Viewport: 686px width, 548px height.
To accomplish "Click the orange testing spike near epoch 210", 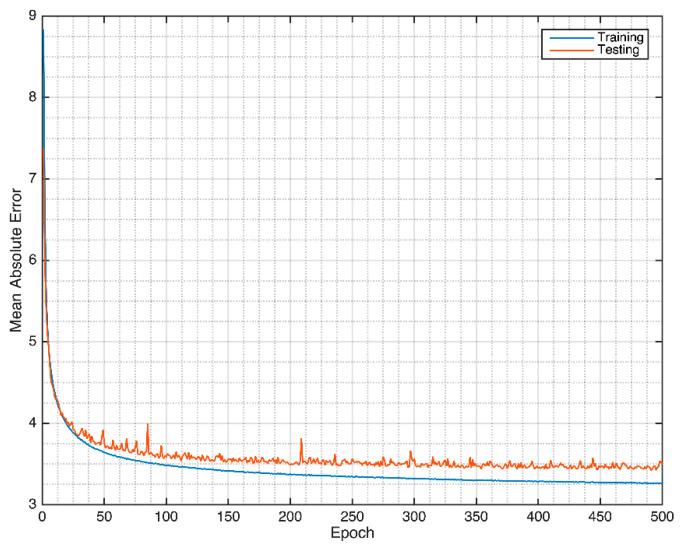I will click(x=301, y=440).
